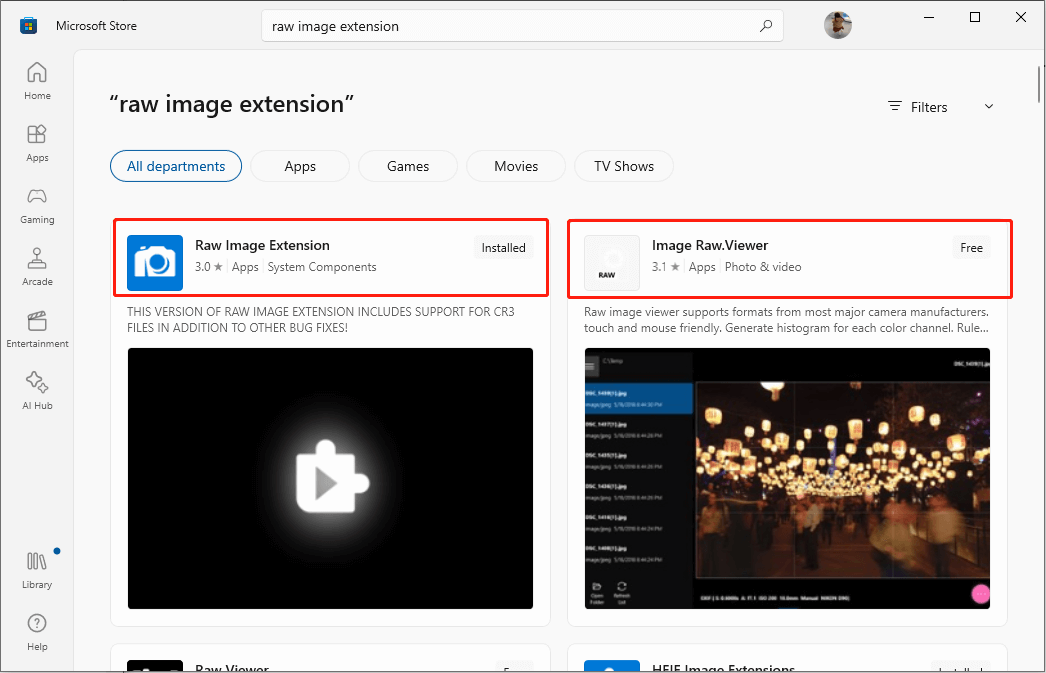Click the "raw image extension" results heading
The image size is (1046, 673).
[231, 104]
